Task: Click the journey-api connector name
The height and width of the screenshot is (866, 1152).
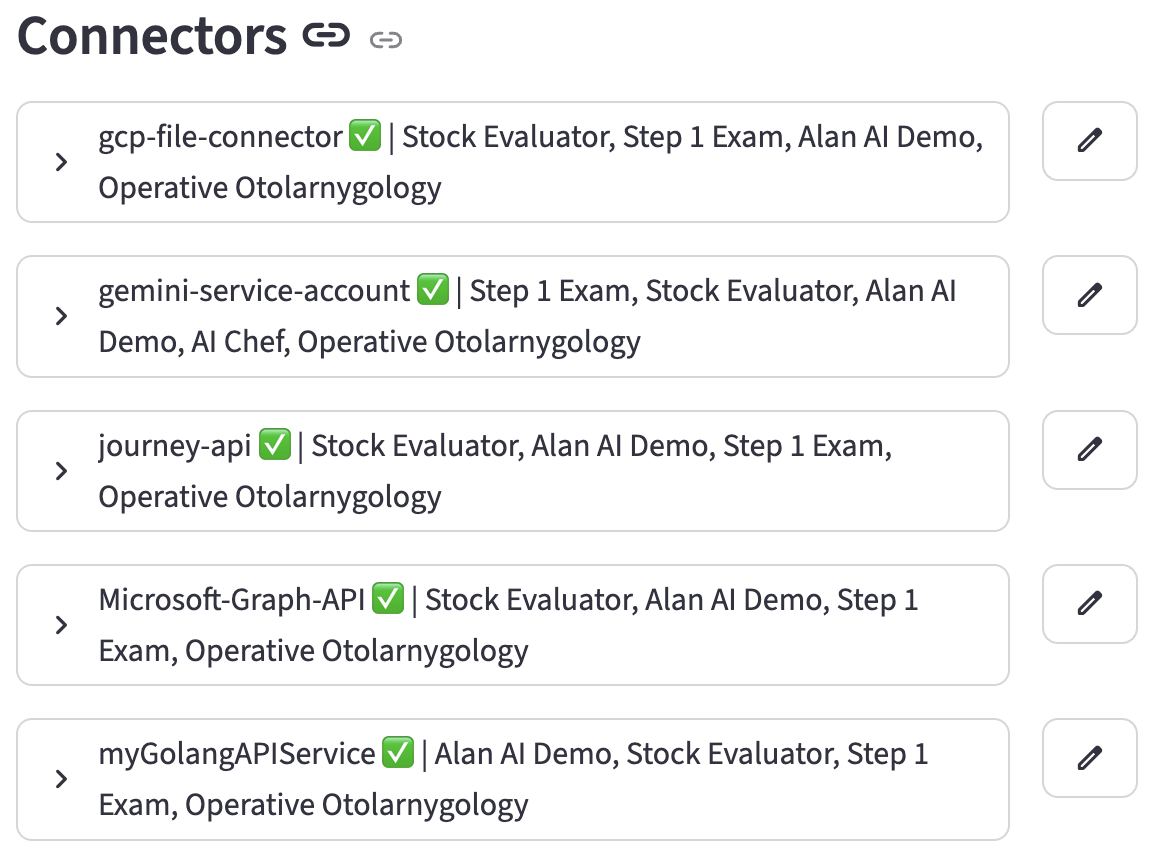Action: 174,446
